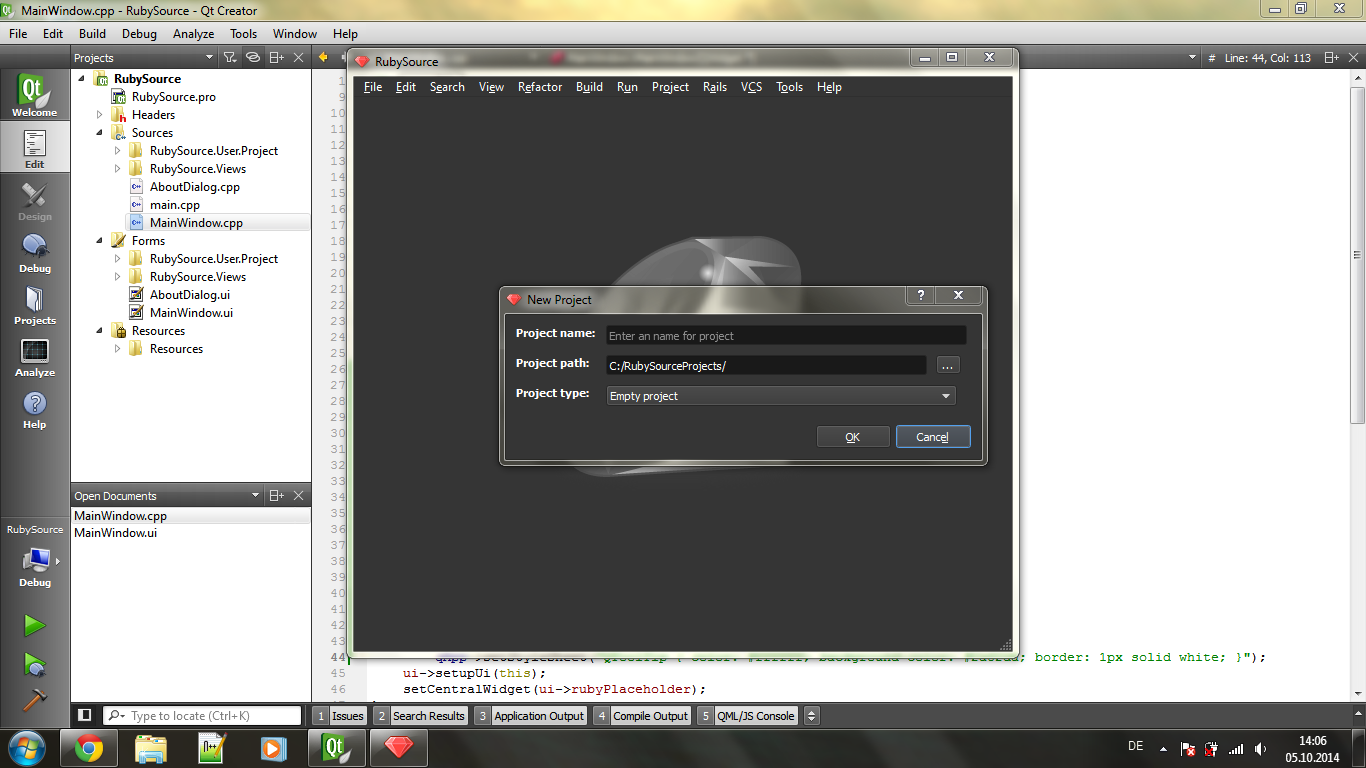Click the Windows Start button
The width and height of the screenshot is (1366, 768).
26,748
